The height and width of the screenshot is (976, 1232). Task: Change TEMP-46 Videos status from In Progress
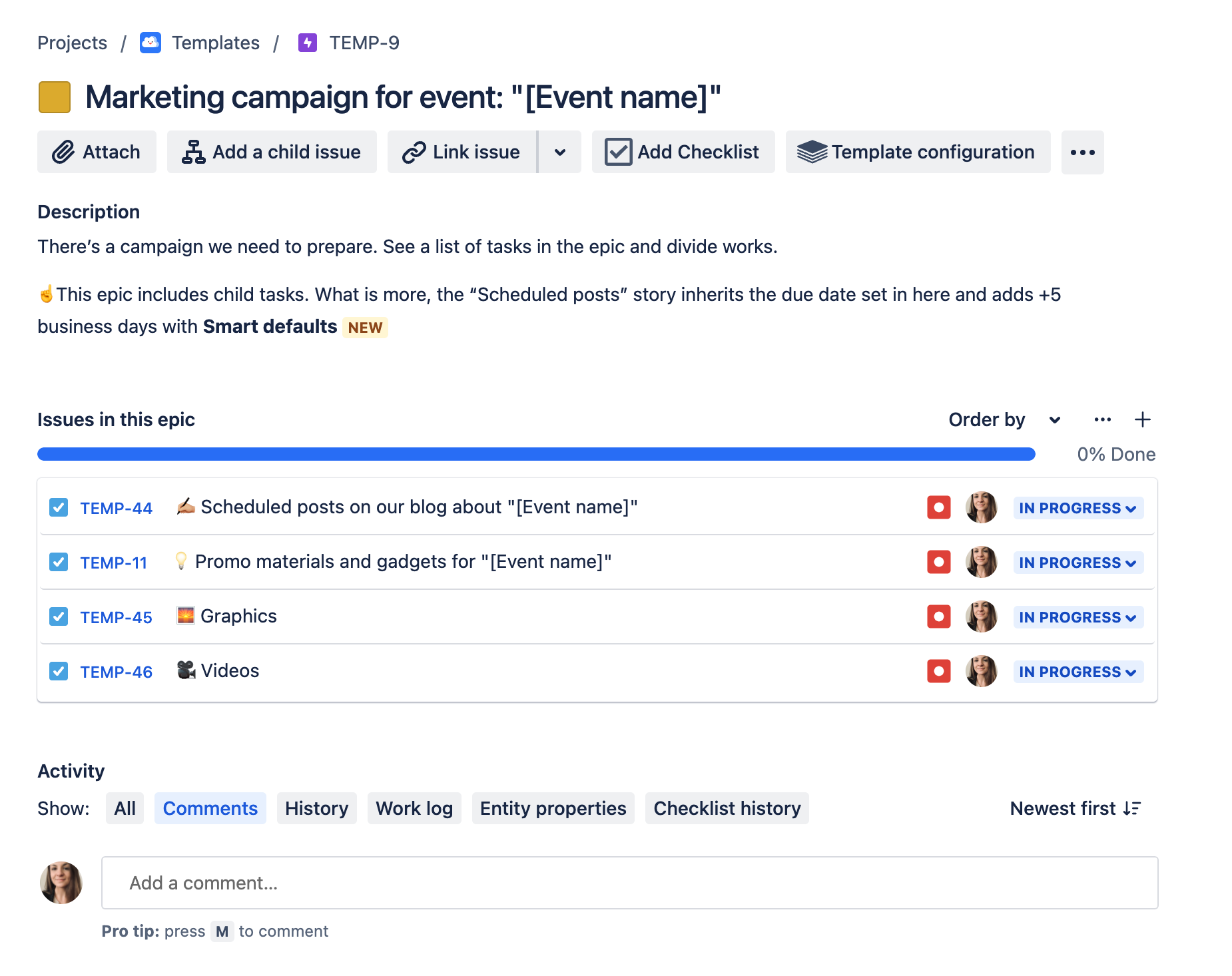point(1078,672)
